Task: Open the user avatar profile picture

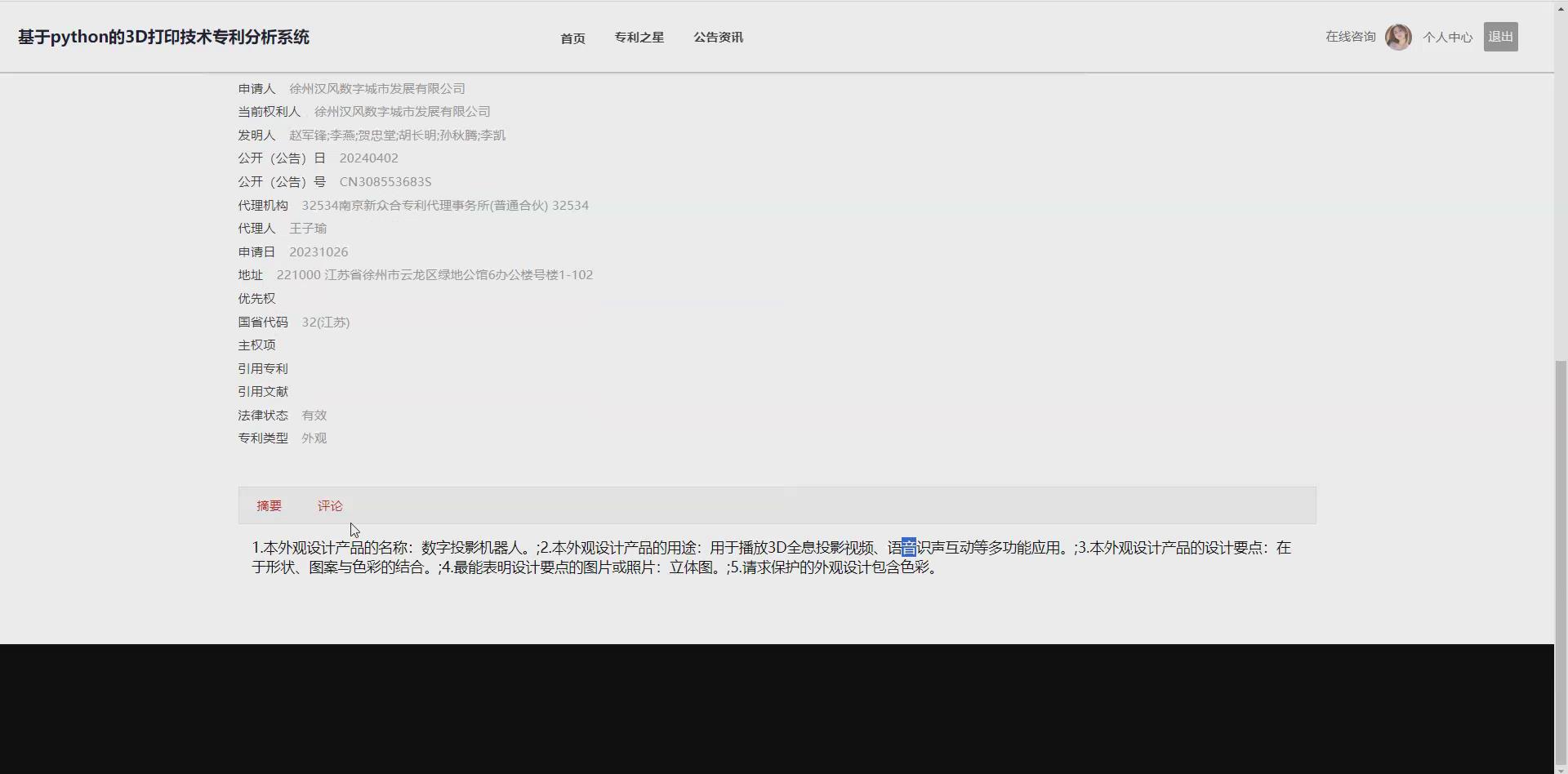Action: (x=1397, y=36)
